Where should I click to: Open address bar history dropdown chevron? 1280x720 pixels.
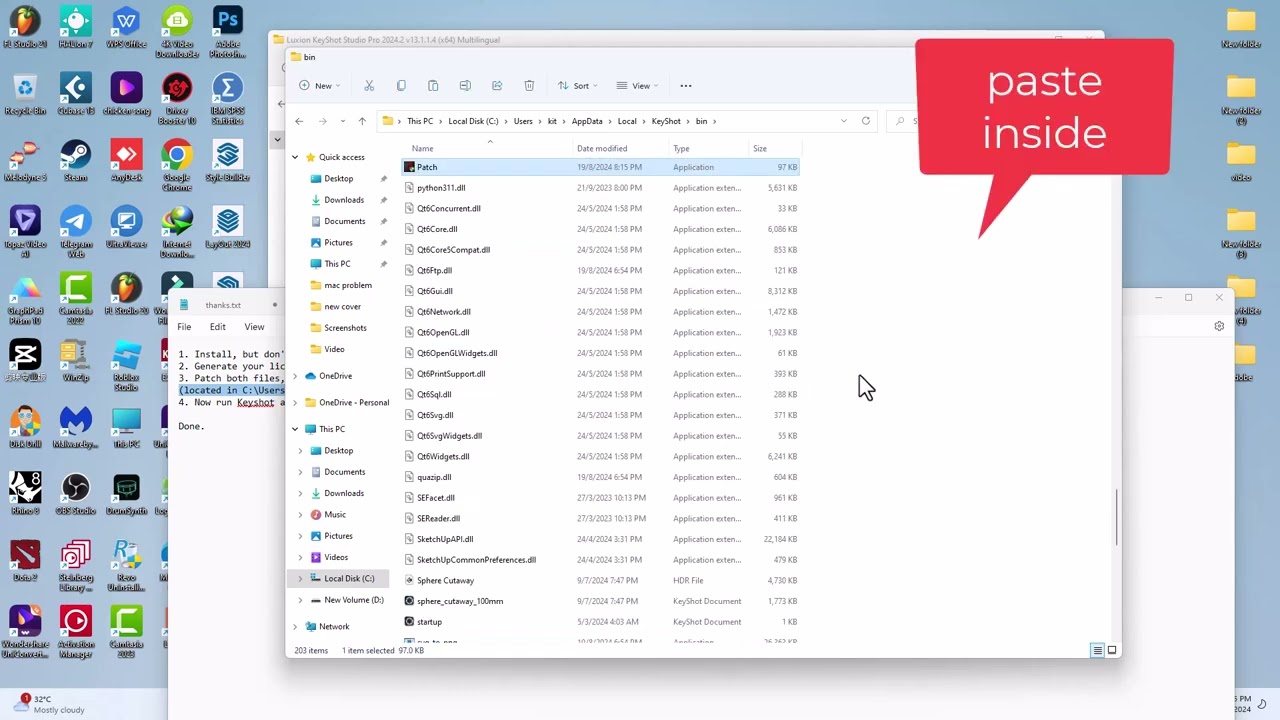tap(844, 121)
